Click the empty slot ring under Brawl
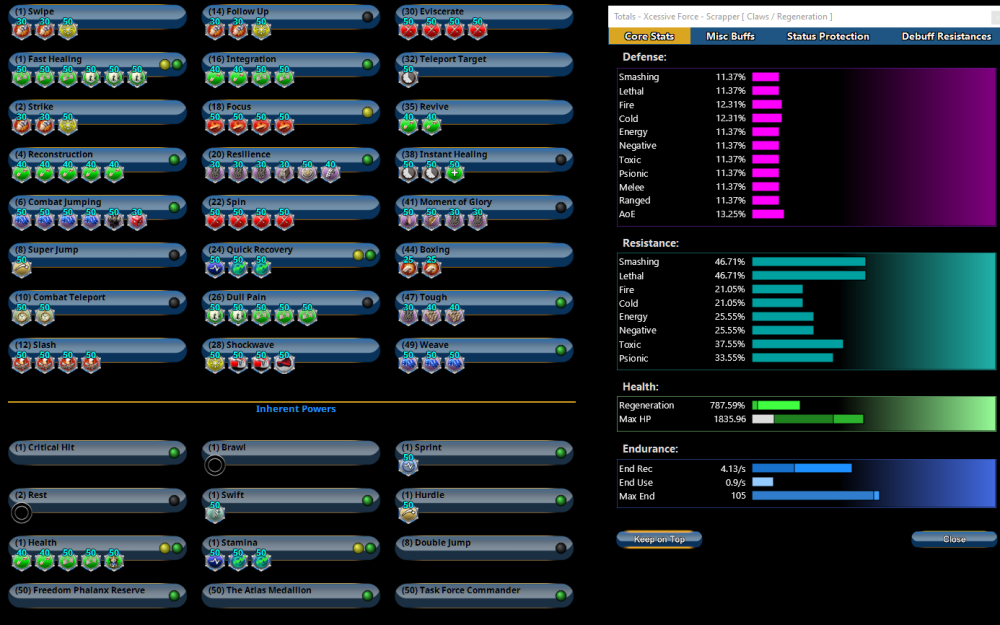The width and height of the screenshot is (1000, 625). [x=214, y=465]
